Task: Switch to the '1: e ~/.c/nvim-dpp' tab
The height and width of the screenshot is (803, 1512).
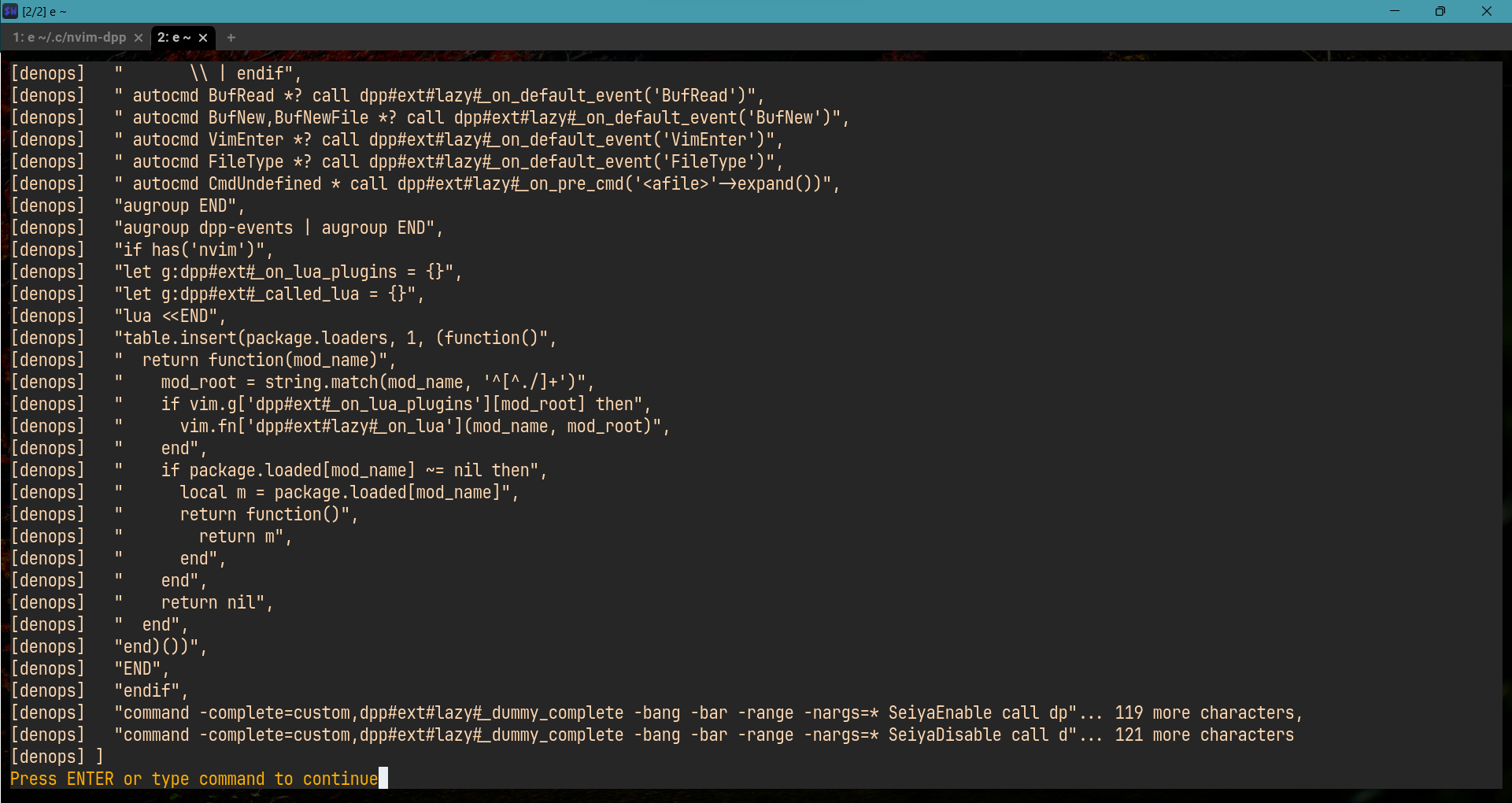Action: point(69,37)
